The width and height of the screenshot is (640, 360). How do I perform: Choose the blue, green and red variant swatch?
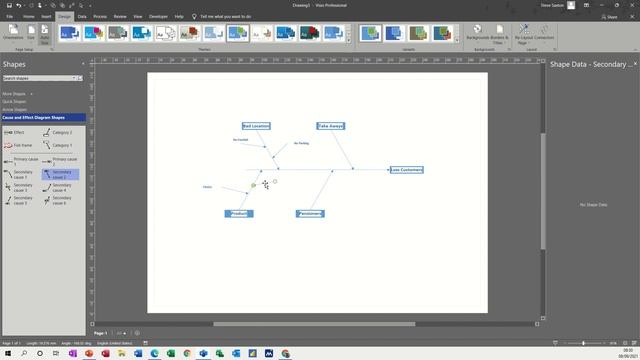pos(442,33)
